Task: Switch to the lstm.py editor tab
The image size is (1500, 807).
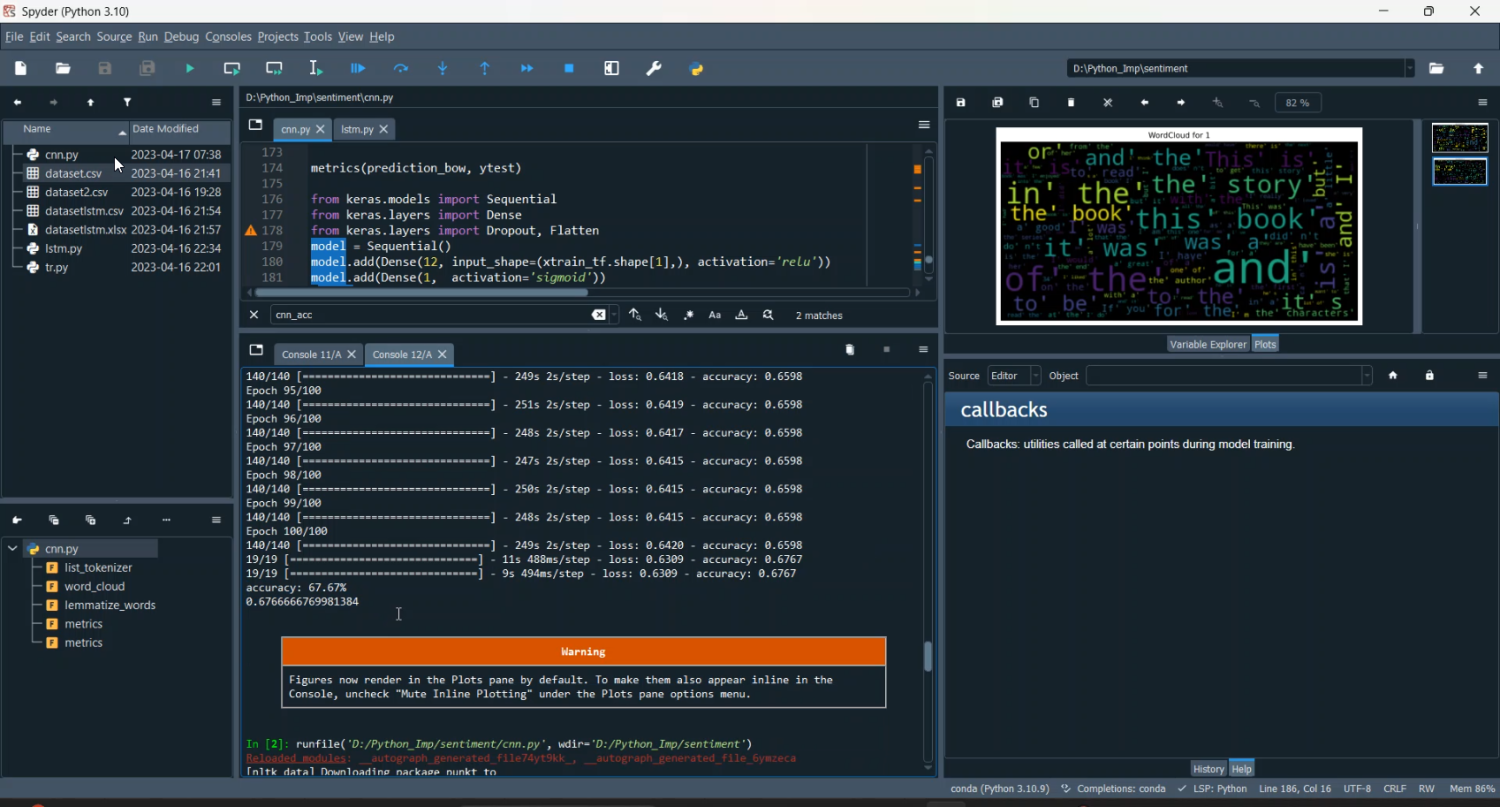Action: pos(358,129)
